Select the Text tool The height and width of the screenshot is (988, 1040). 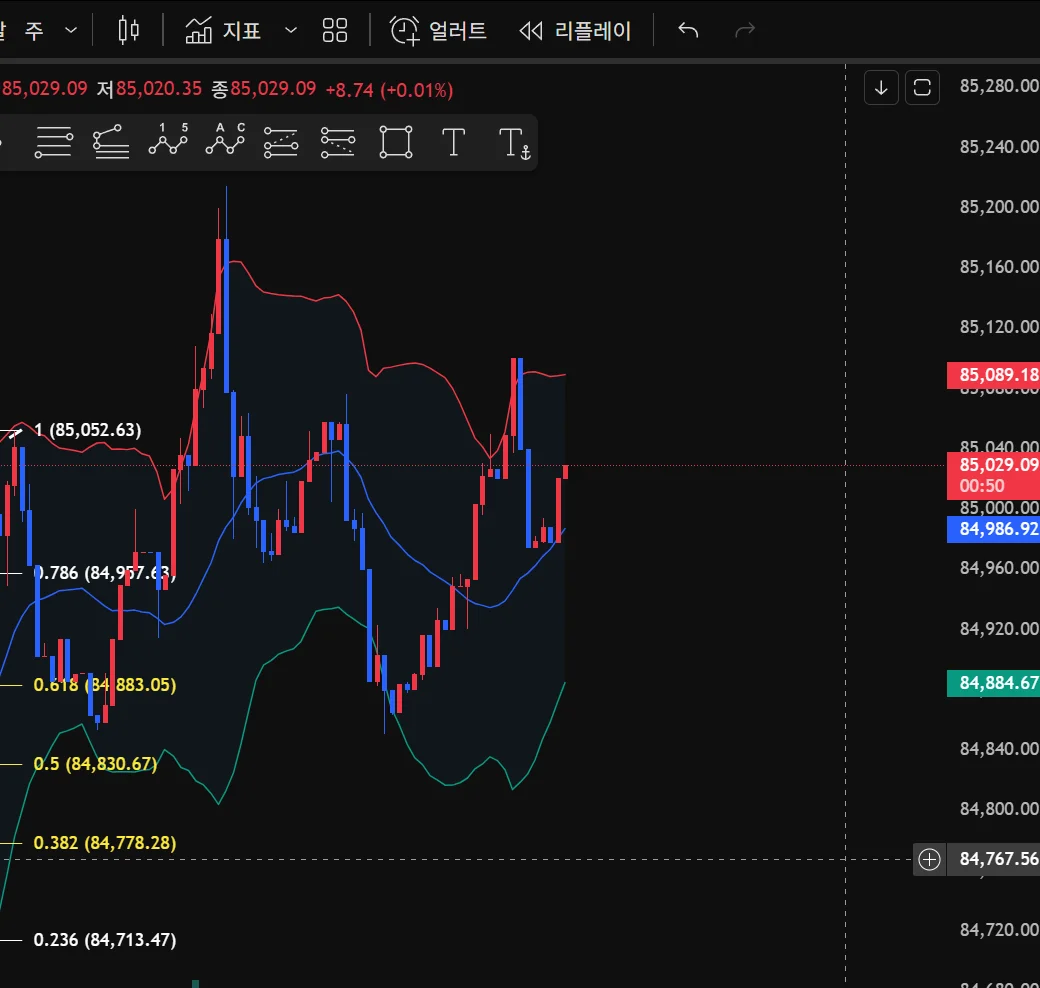[454, 142]
